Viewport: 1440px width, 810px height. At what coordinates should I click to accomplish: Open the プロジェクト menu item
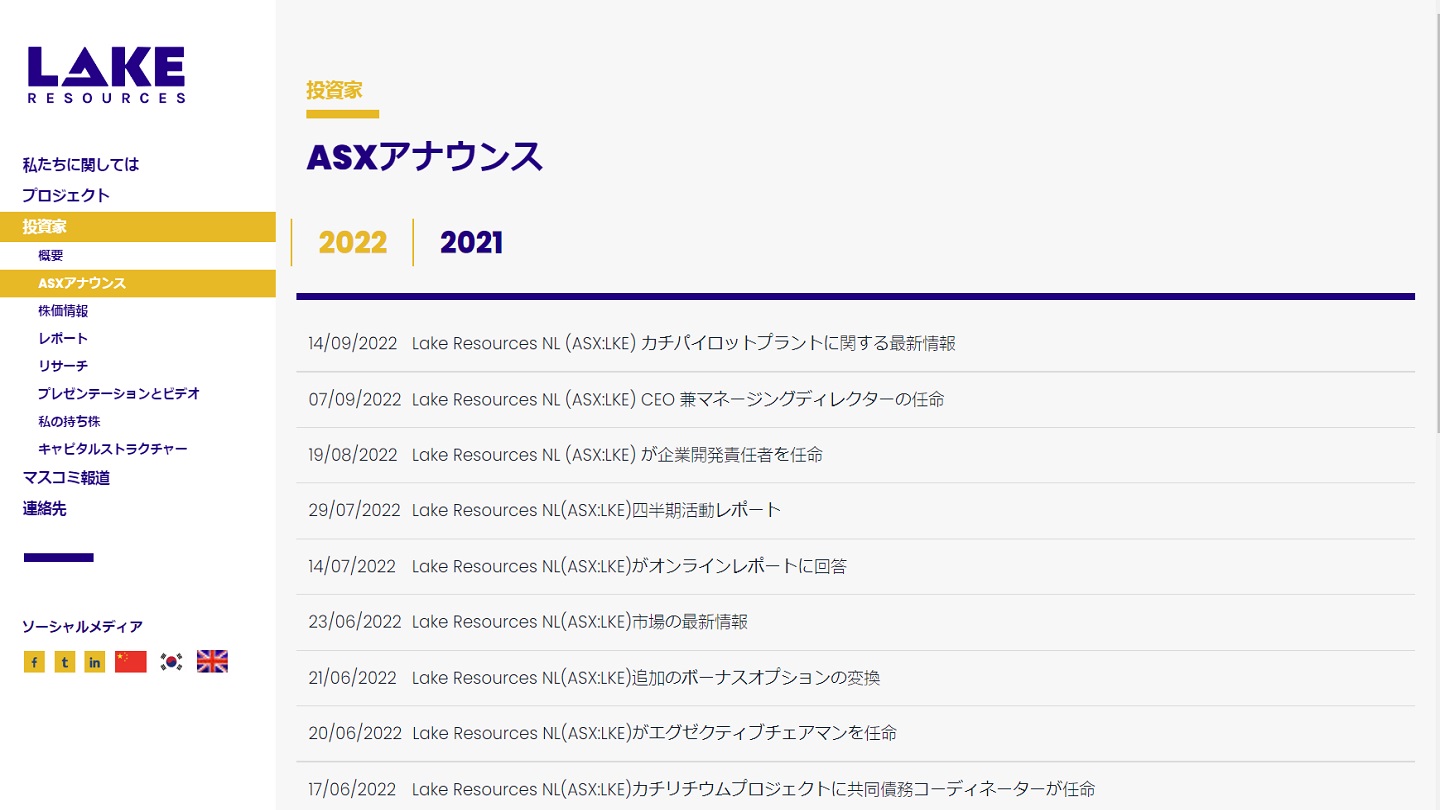click(66, 196)
